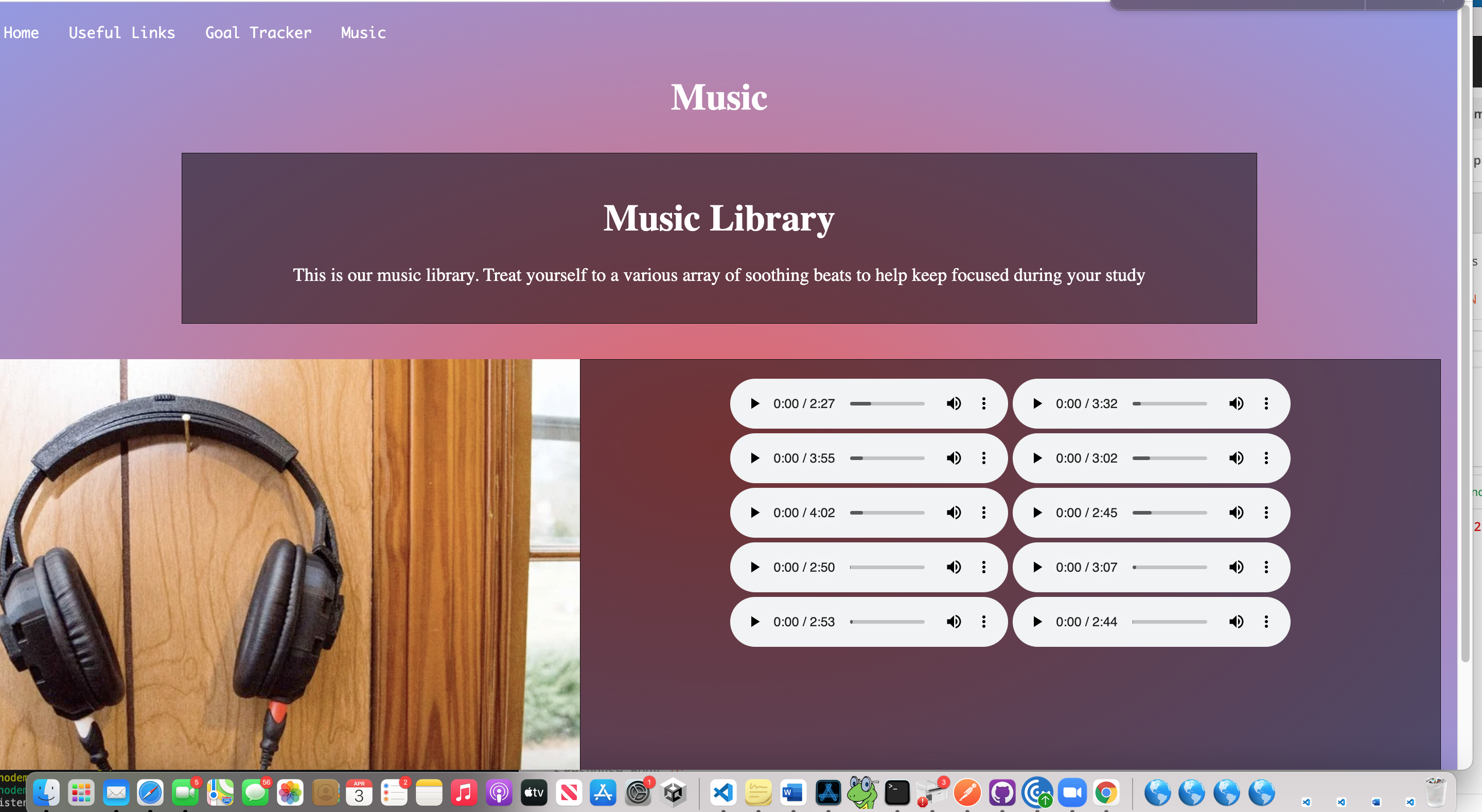Play the 2:53 audio track
This screenshot has height=812, width=1482.
tap(755, 622)
